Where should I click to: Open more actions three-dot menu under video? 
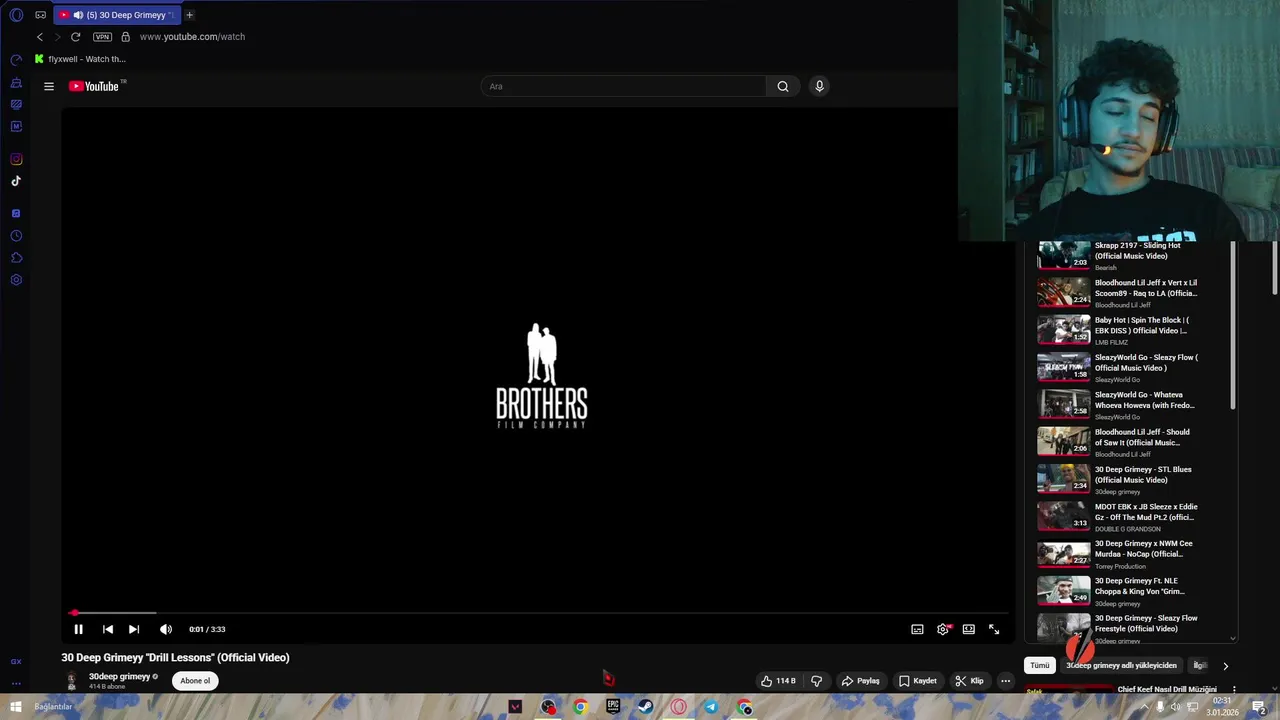(1005, 681)
